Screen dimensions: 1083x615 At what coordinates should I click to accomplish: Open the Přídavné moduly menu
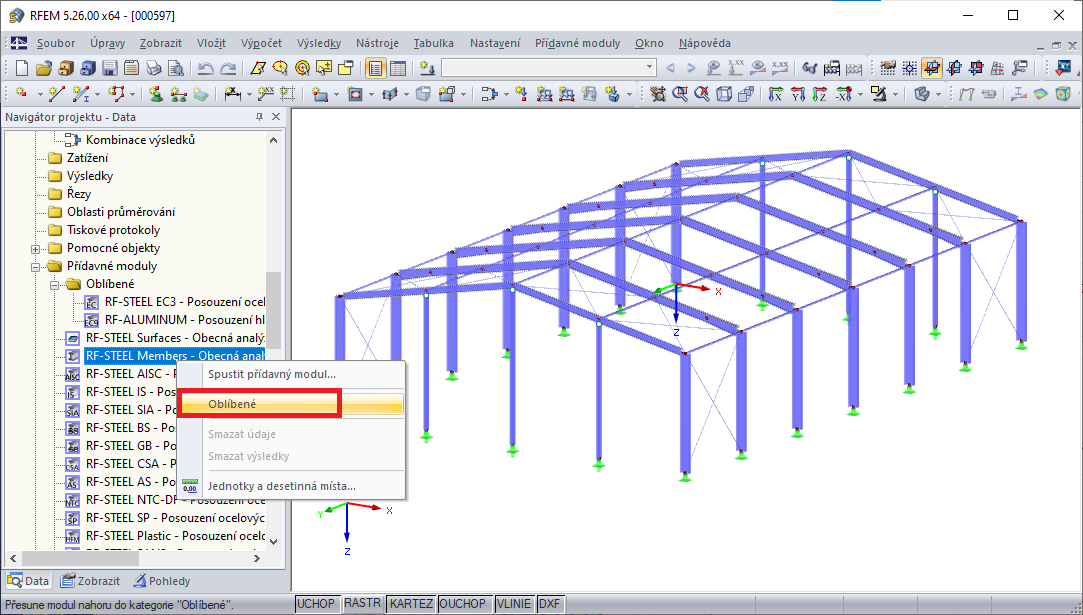coord(577,43)
